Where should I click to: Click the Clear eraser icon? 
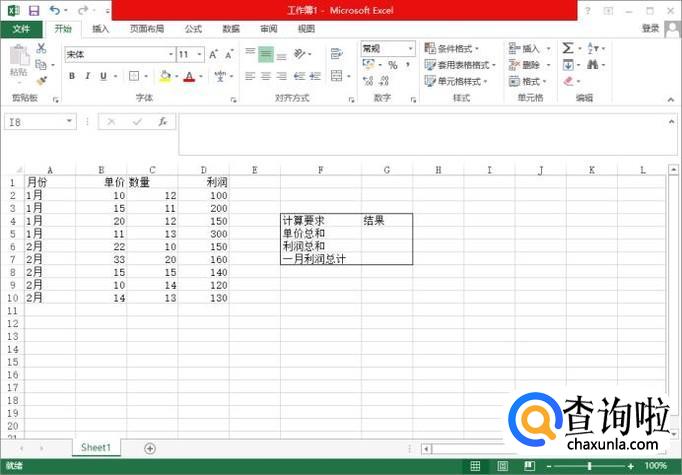click(568, 81)
